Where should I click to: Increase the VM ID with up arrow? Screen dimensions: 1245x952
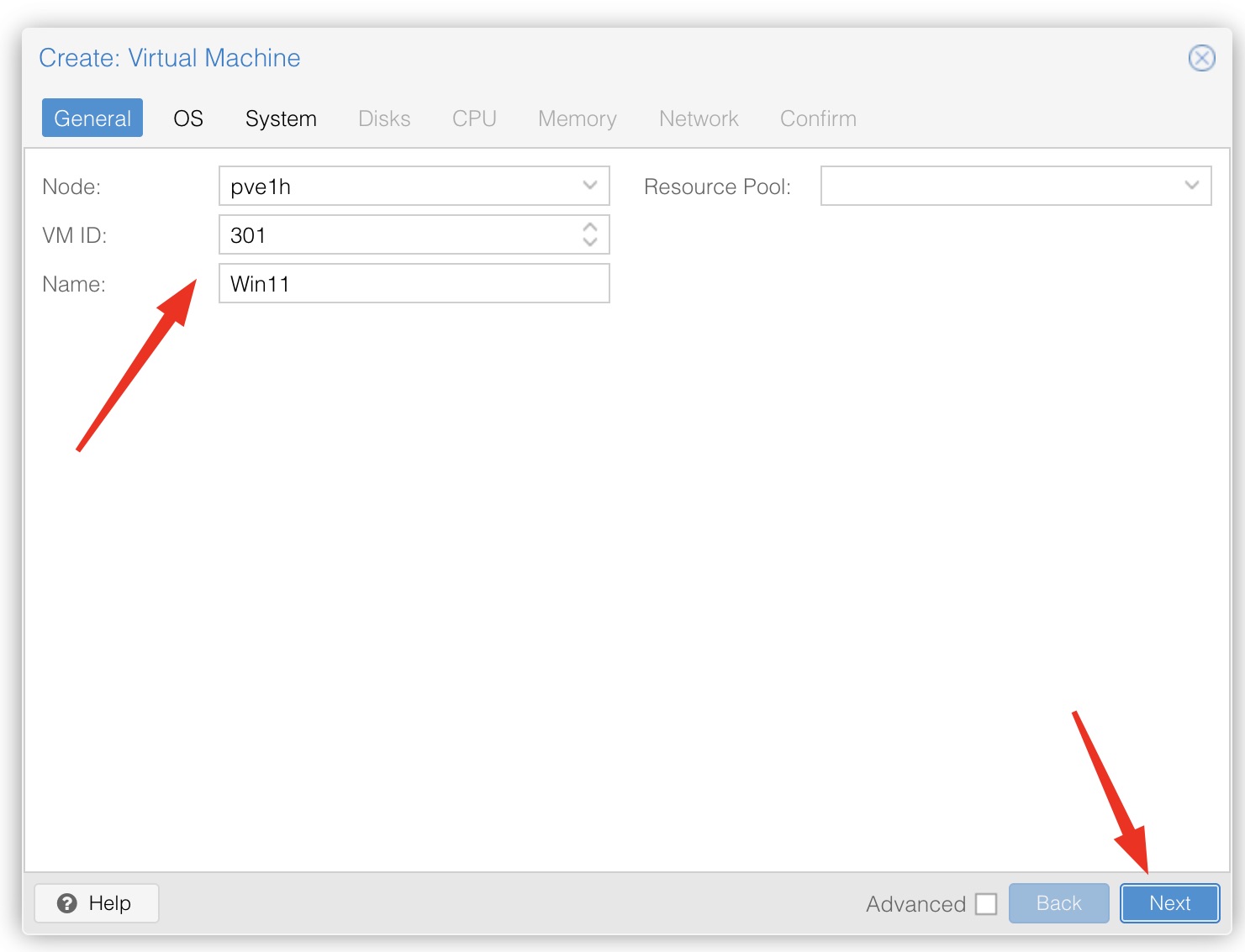pos(590,227)
